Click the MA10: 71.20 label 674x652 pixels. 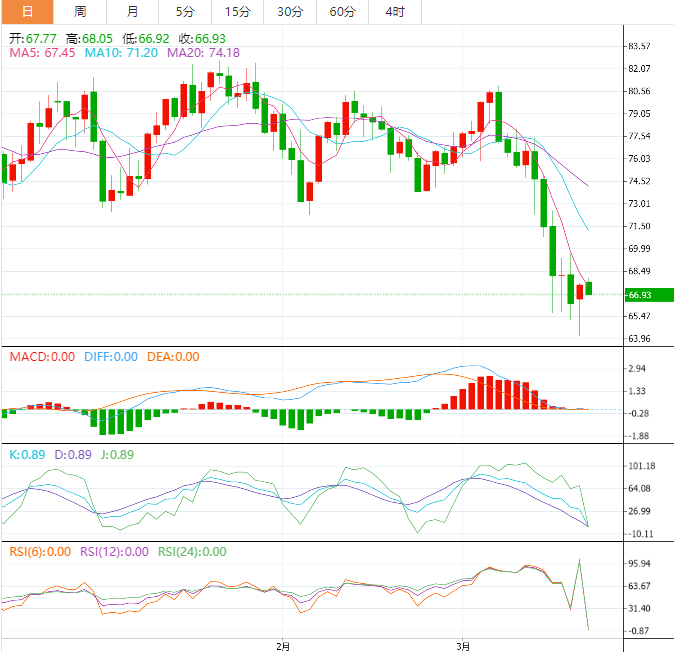(x=121, y=53)
